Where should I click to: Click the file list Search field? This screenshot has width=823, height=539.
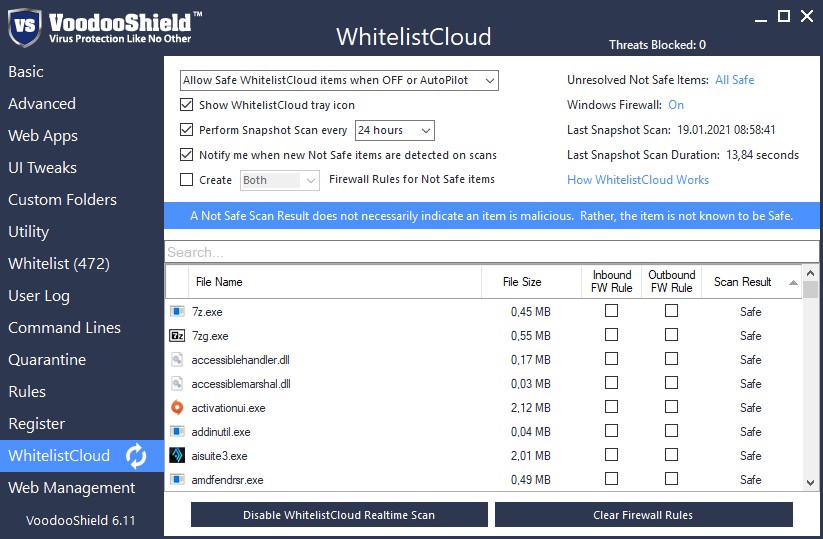[491, 252]
